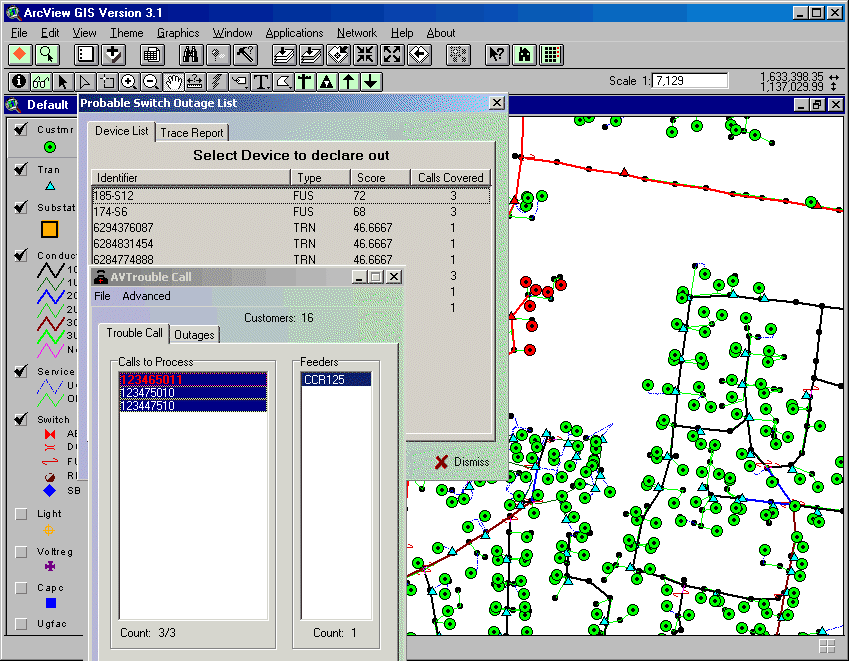Select device row 185-S12
849x661 pixels.
[x=291, y=195]
